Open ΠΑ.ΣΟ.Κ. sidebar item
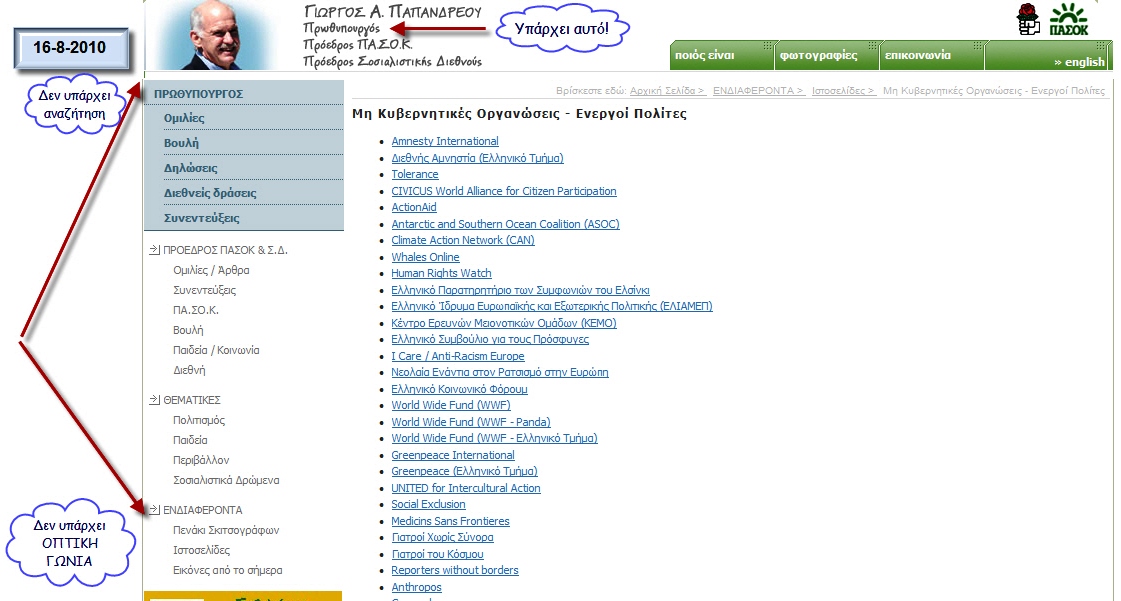 [196, 310]
